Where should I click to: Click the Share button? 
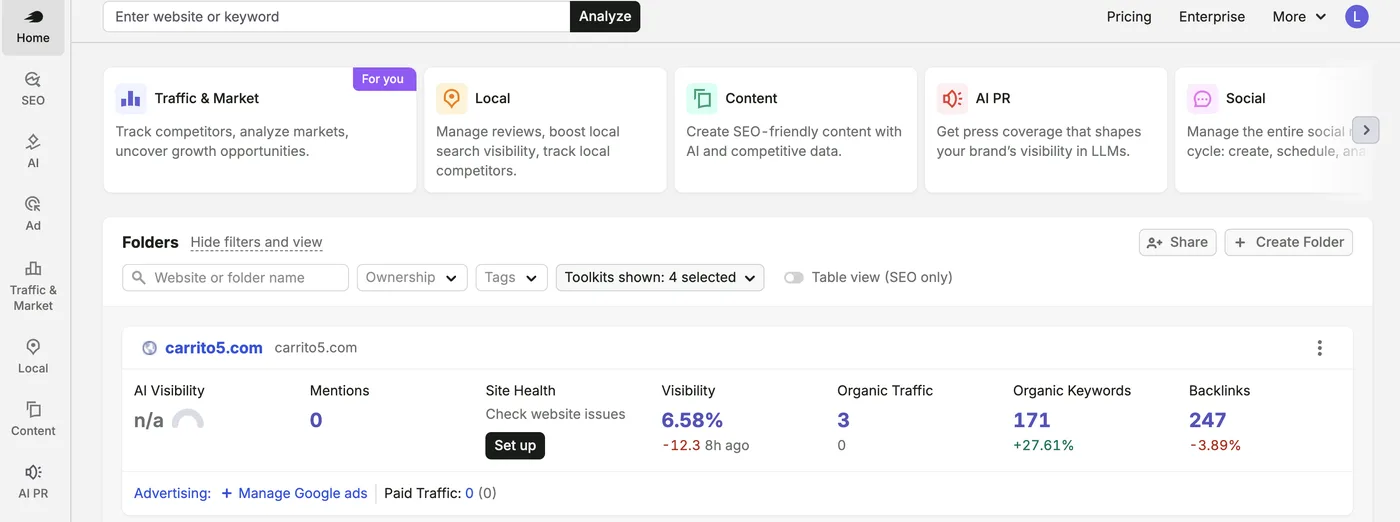(1178, 242)
